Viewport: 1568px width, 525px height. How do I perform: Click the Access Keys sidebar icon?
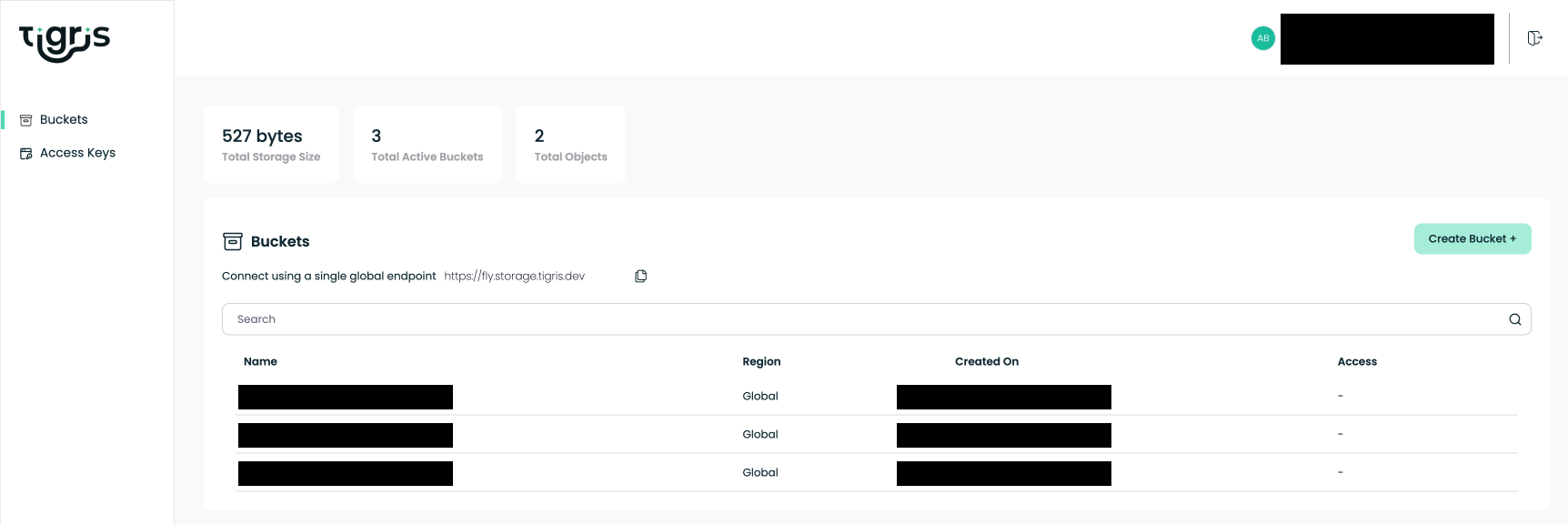(25, 154)
